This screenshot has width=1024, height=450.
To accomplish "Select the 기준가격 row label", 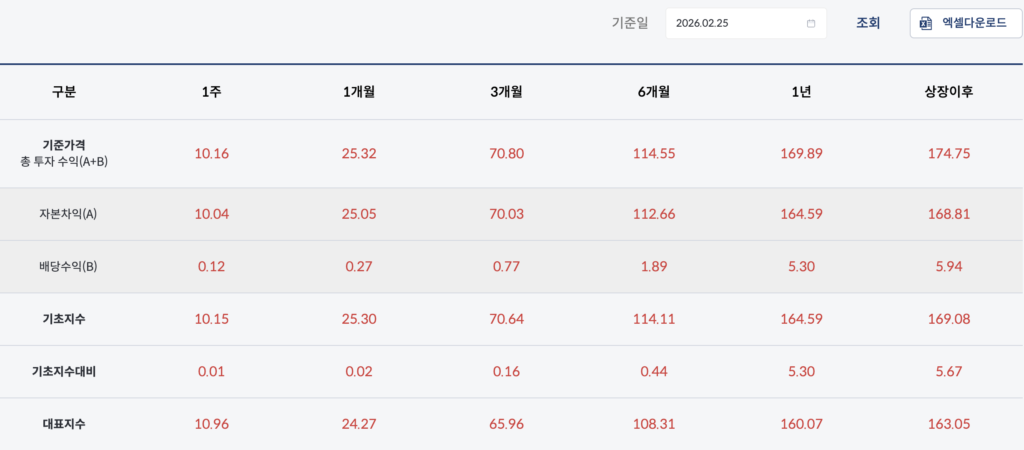I will coord(64,145).
